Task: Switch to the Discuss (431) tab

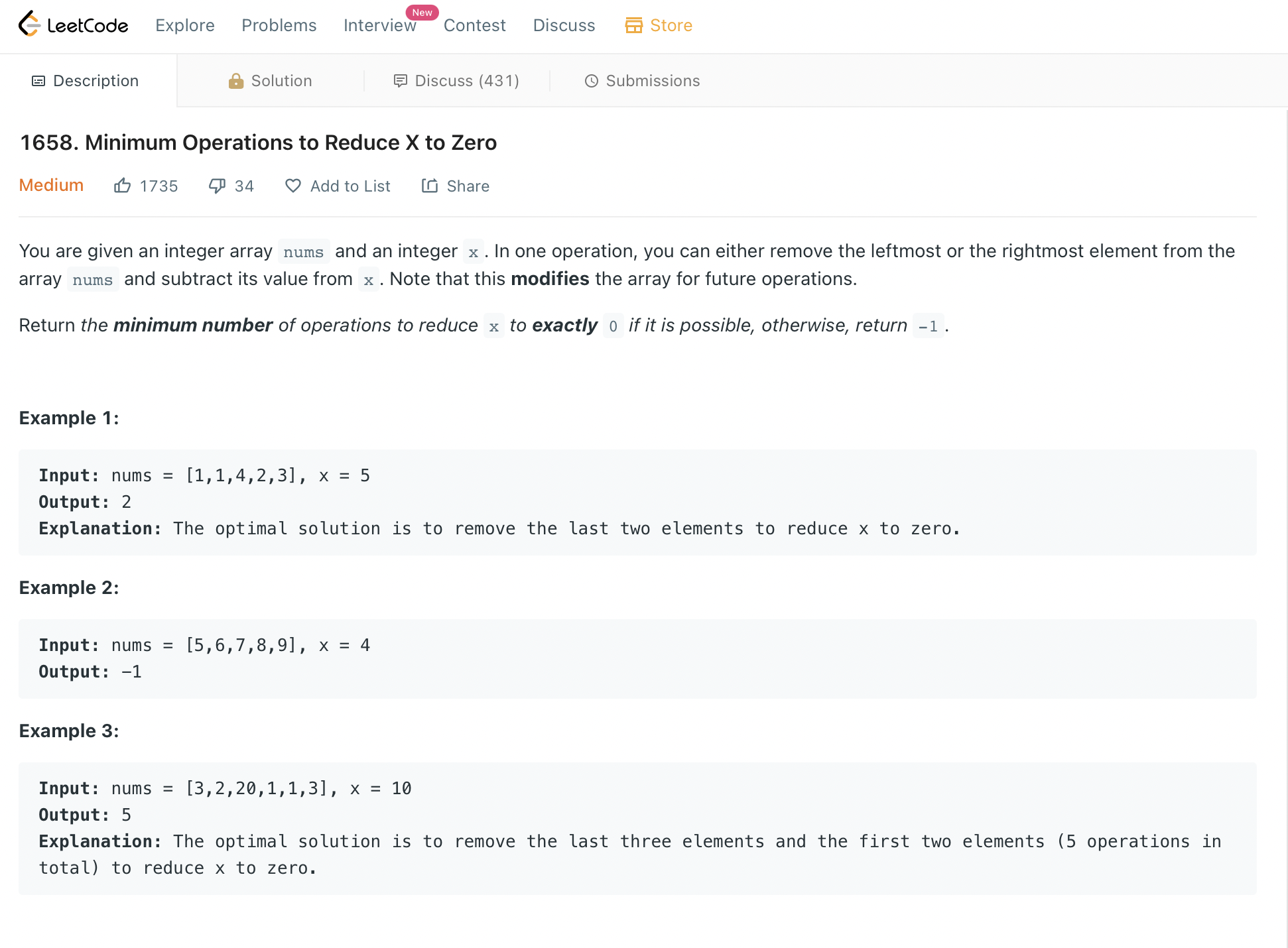Action: (x=466, y=81)
